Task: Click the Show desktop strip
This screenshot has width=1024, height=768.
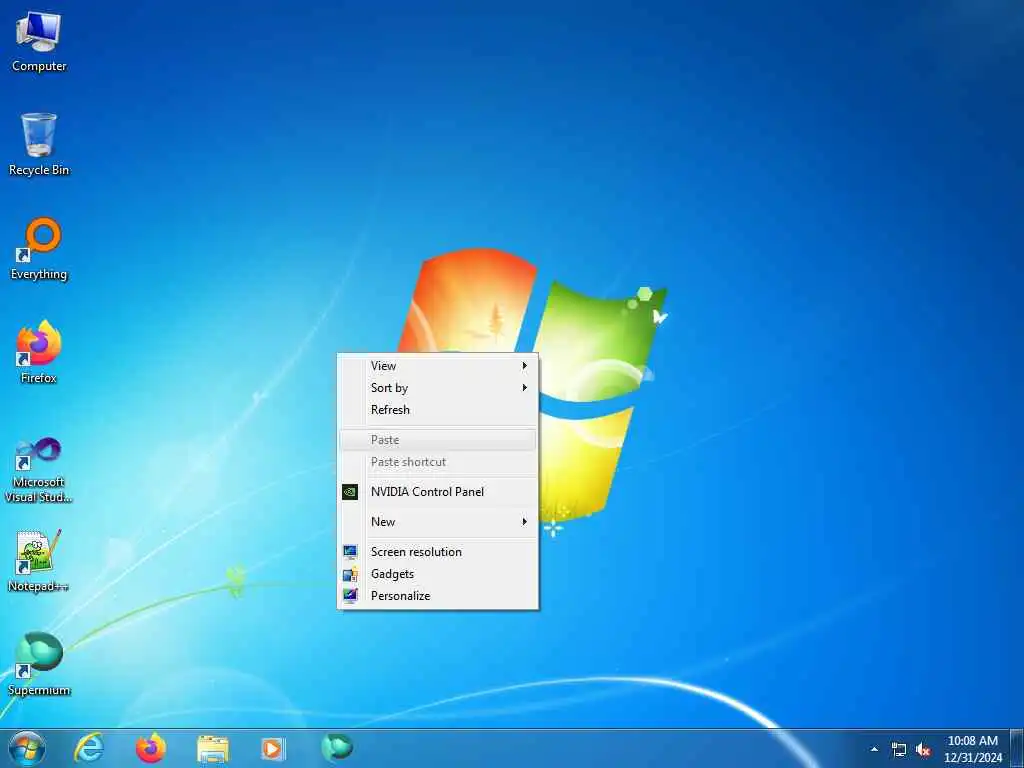Action: (x=1017, y=749)
